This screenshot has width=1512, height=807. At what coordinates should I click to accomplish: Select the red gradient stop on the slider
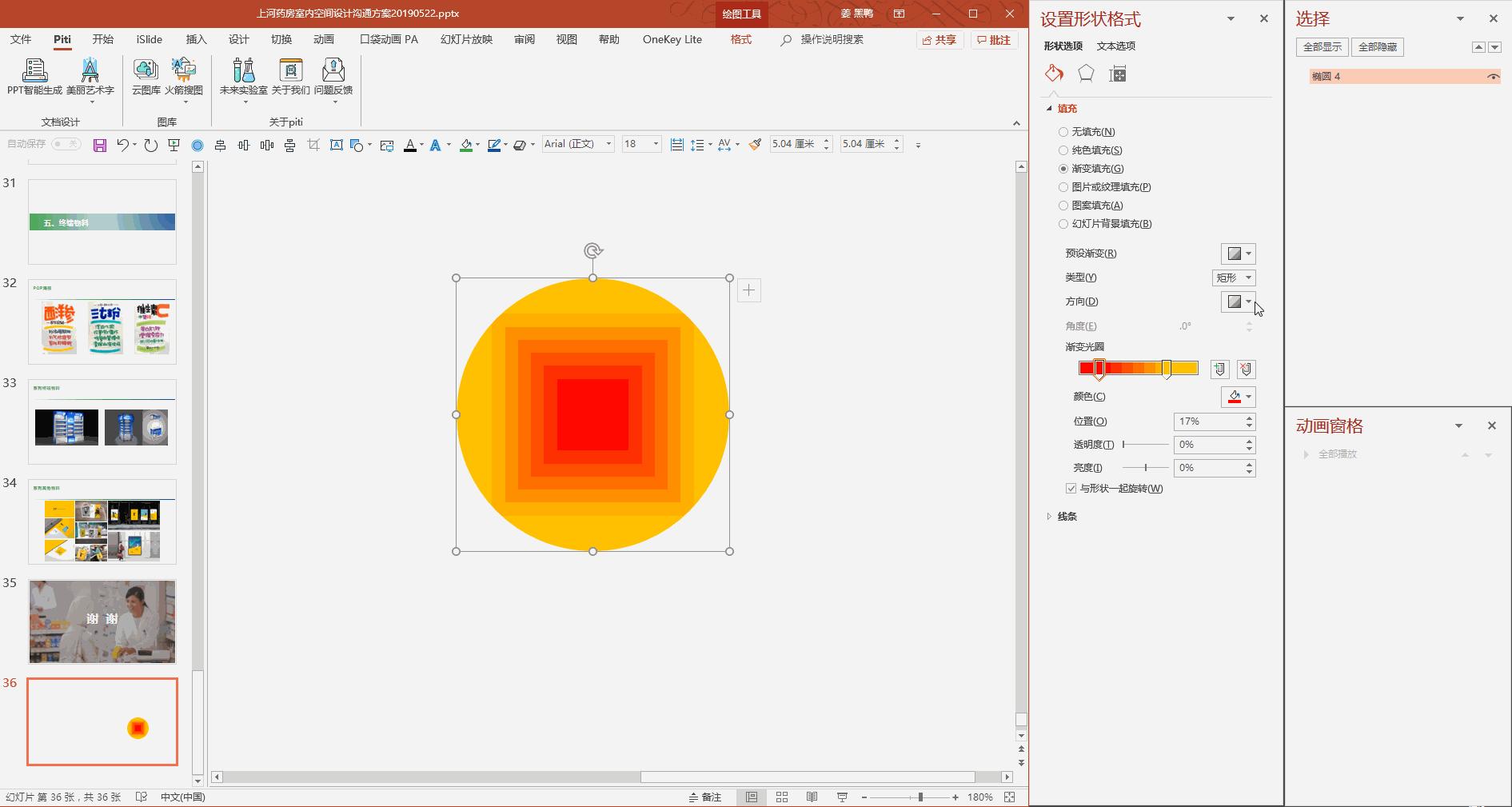[1099, 369]
